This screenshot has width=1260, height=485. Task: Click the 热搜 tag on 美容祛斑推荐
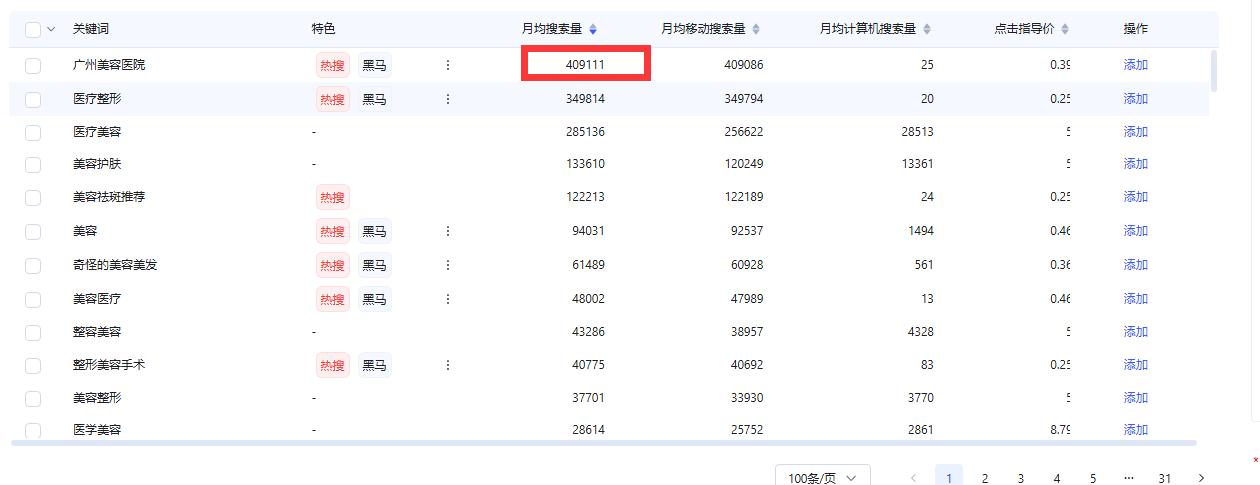coord(332,197)
